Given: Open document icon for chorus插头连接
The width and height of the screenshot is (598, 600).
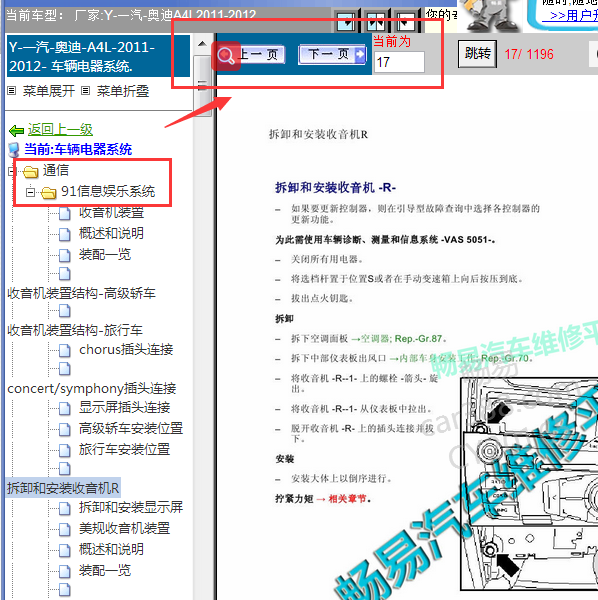Looking at the screenshot, I should (65, 350).
